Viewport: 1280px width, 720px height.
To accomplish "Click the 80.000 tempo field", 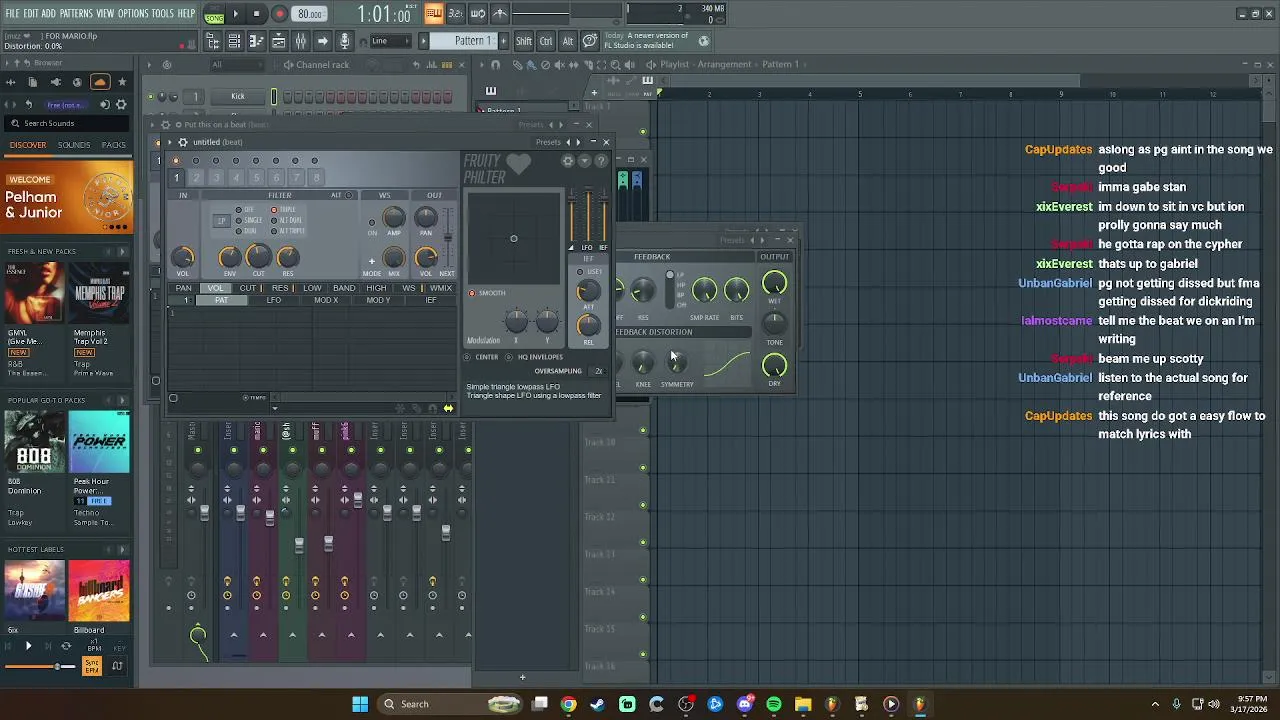I will 310,14.
